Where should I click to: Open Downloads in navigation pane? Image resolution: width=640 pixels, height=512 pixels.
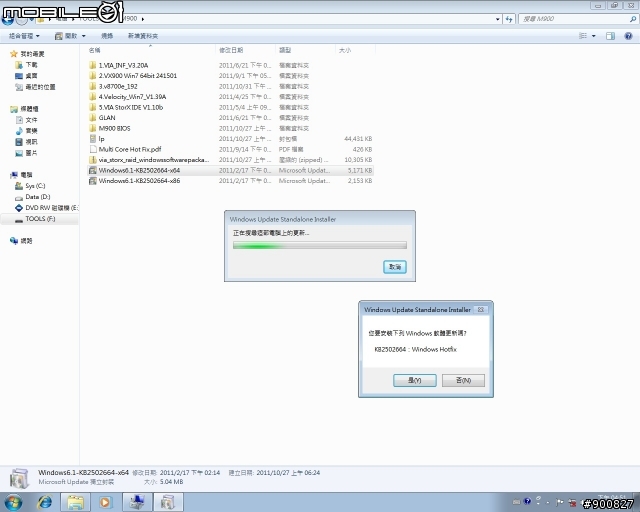pos(27,65)
